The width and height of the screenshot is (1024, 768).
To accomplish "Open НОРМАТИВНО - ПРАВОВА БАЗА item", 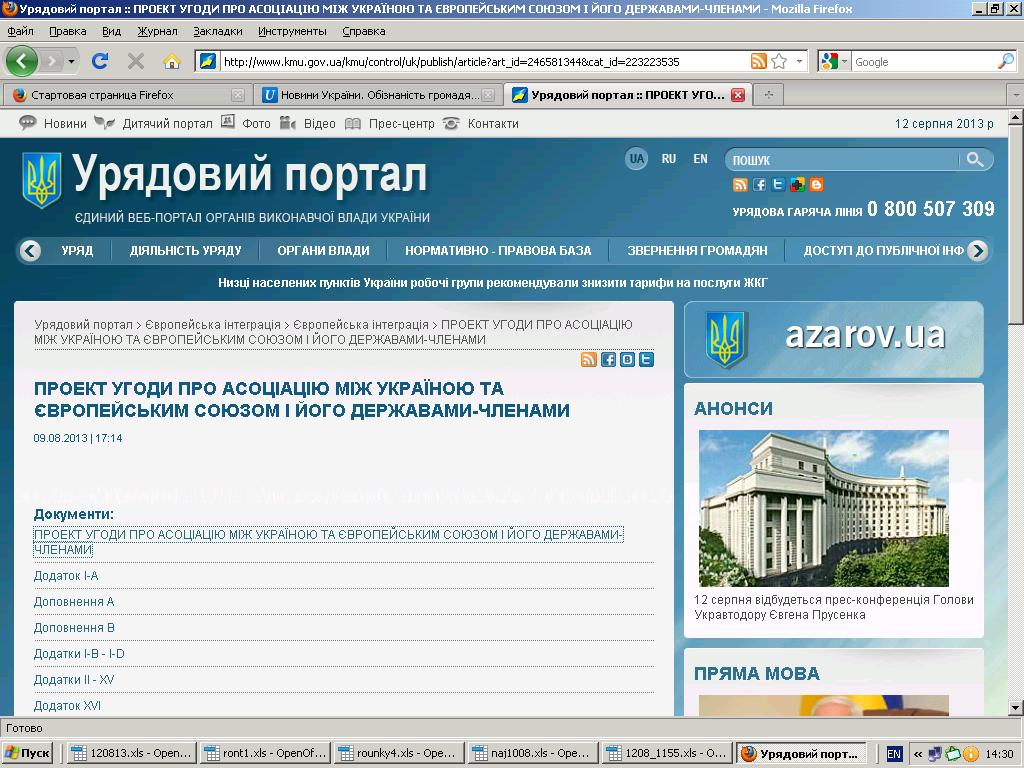I will pyautogui.click(x=498, y=251).
